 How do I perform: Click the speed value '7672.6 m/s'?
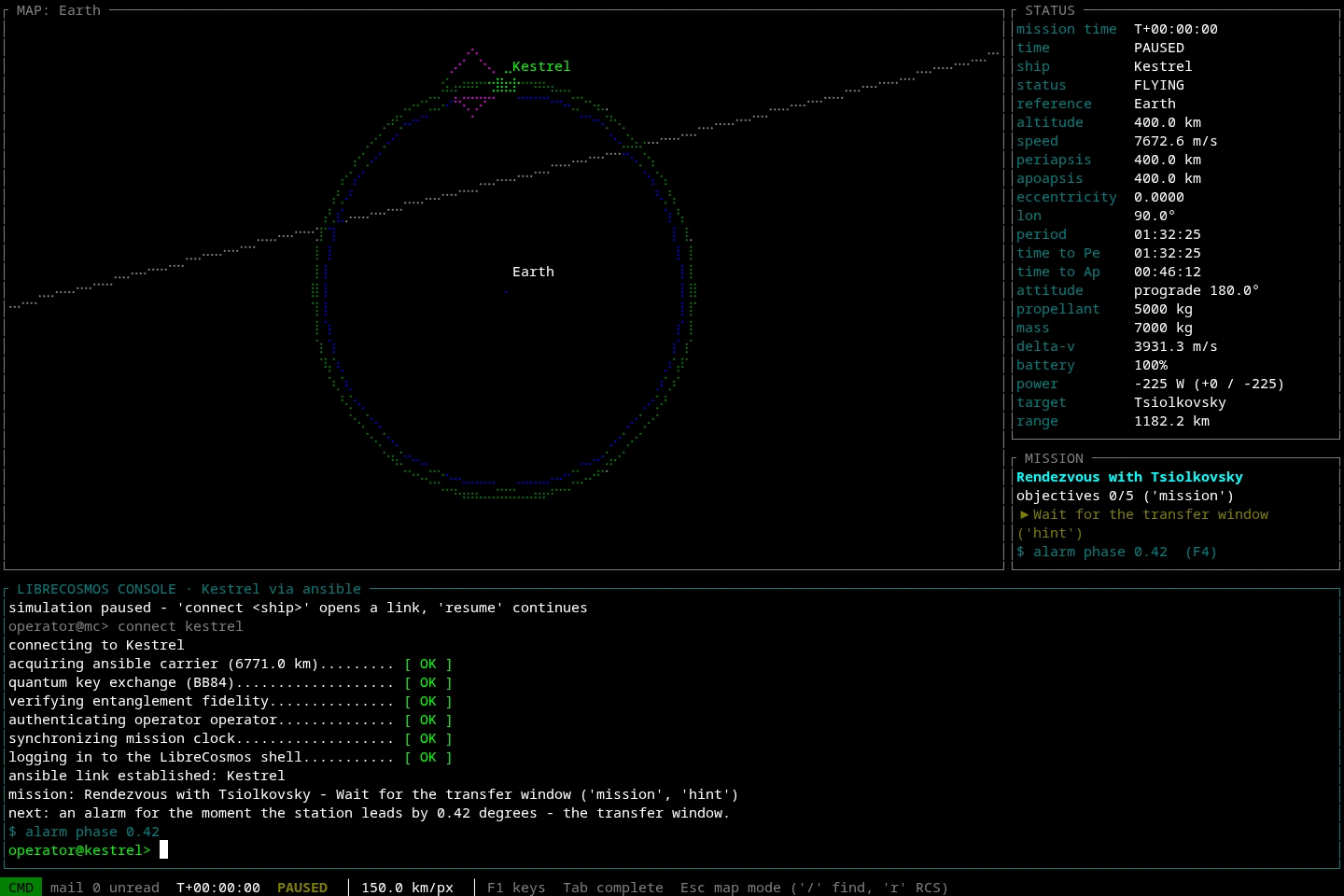[1176, 141]
